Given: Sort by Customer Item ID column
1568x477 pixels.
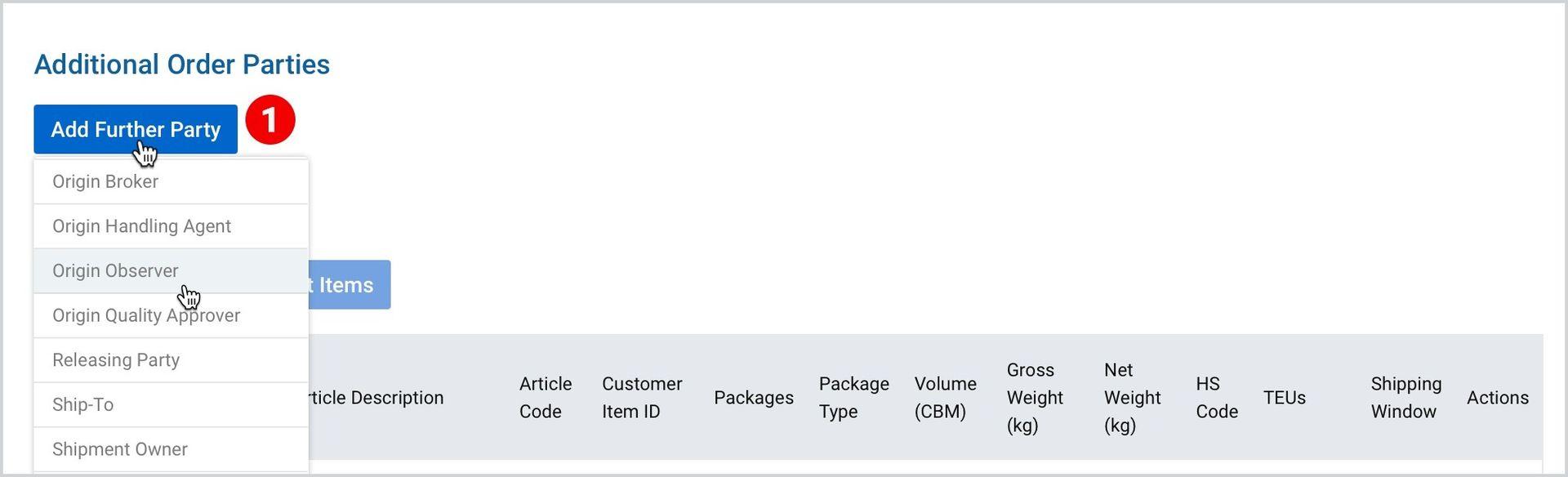Looking at the screenshot, I should tap(642, 398).
